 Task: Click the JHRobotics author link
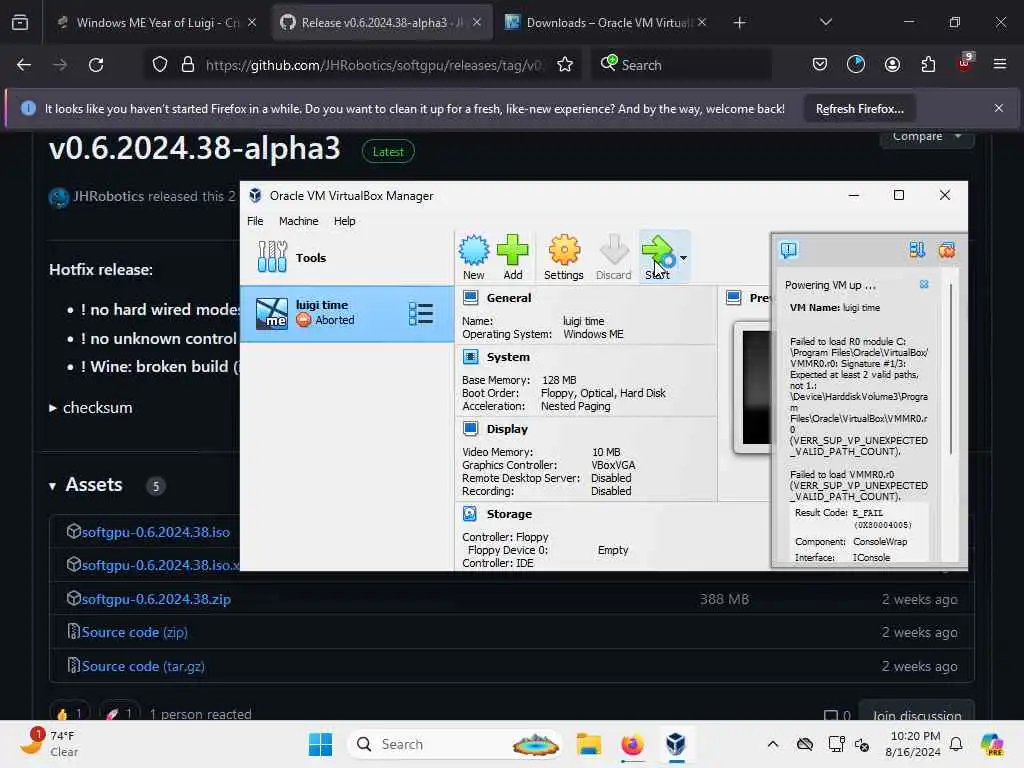pos(108,196)
